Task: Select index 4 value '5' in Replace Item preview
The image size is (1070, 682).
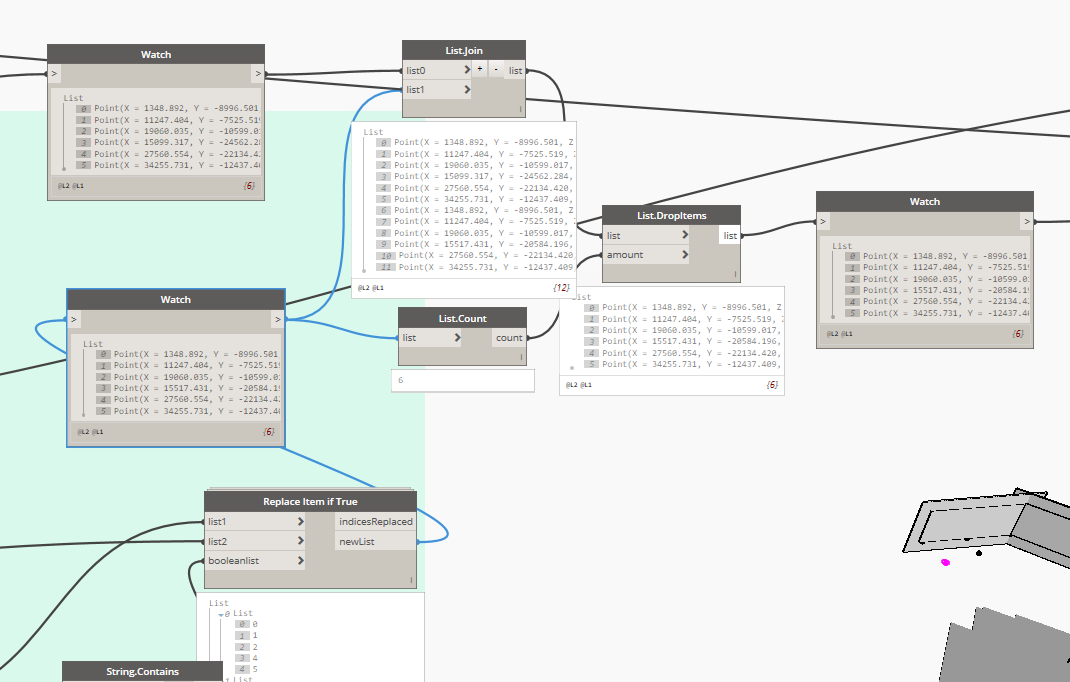Action: [x=255, y=669]
